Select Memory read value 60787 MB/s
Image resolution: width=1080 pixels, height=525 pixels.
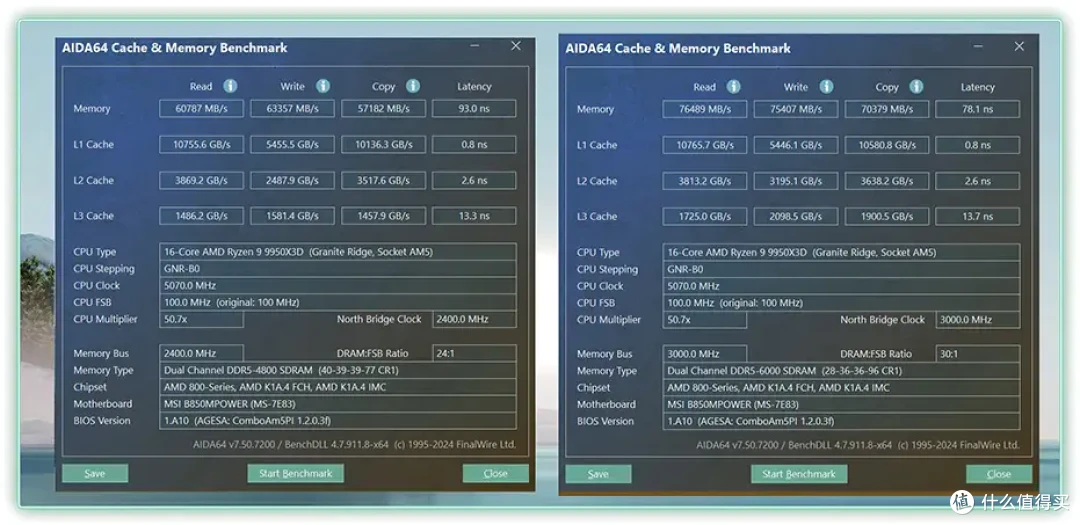201,109
